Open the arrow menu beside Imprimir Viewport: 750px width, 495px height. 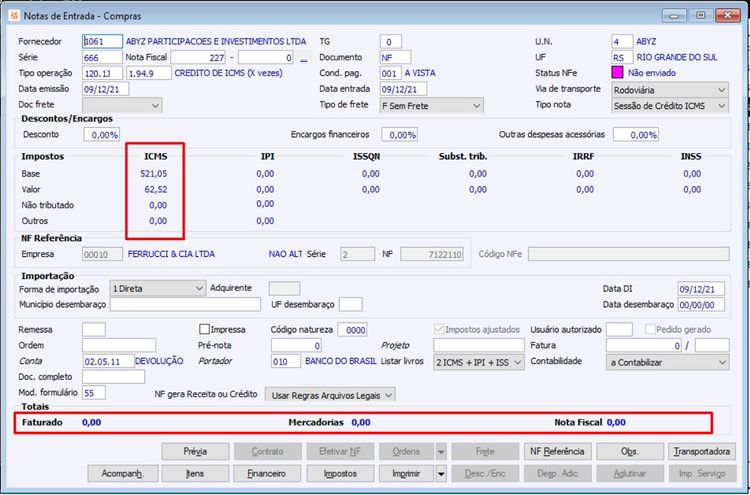442,473
